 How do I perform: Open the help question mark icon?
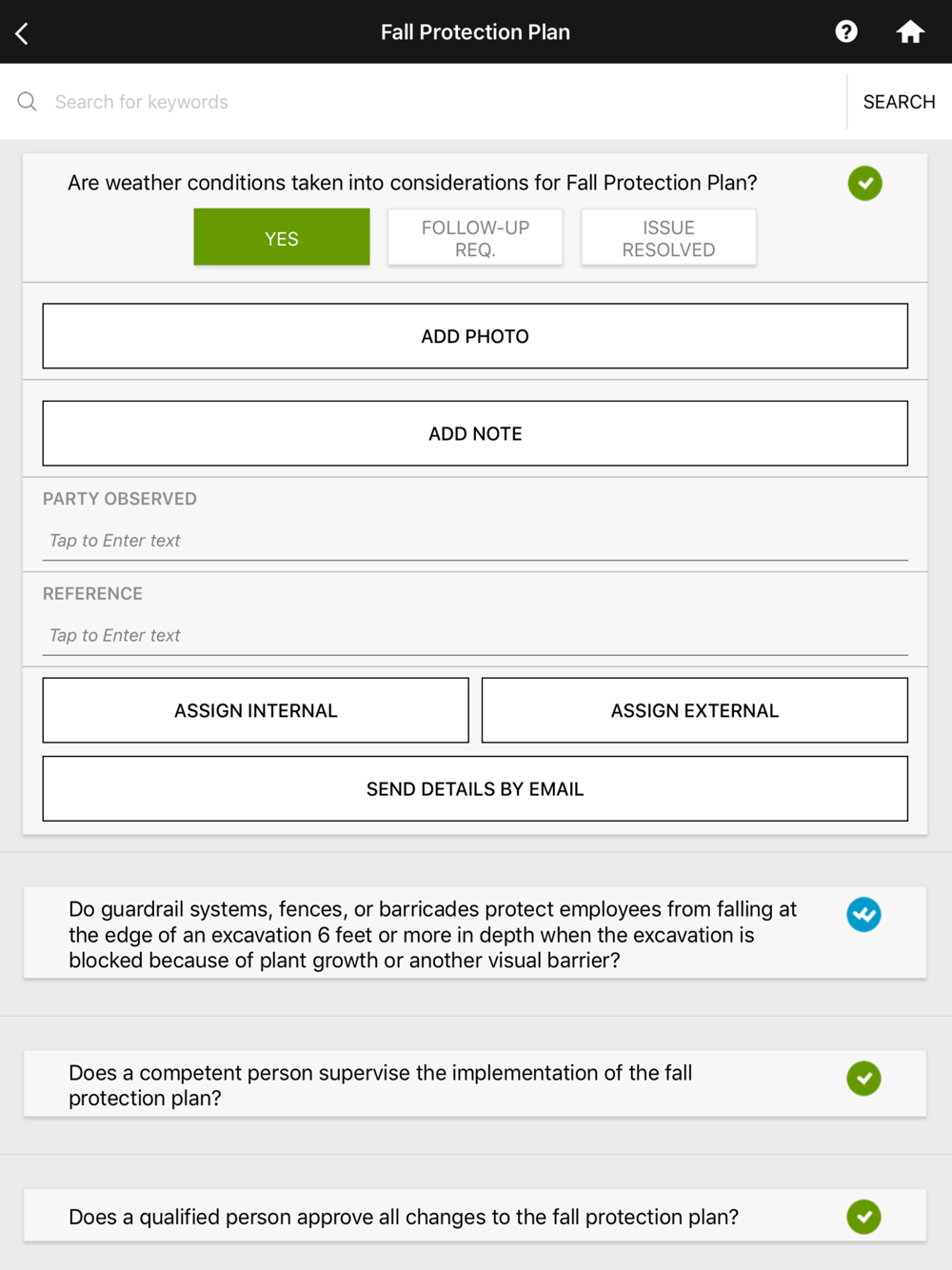coord(846,31)
